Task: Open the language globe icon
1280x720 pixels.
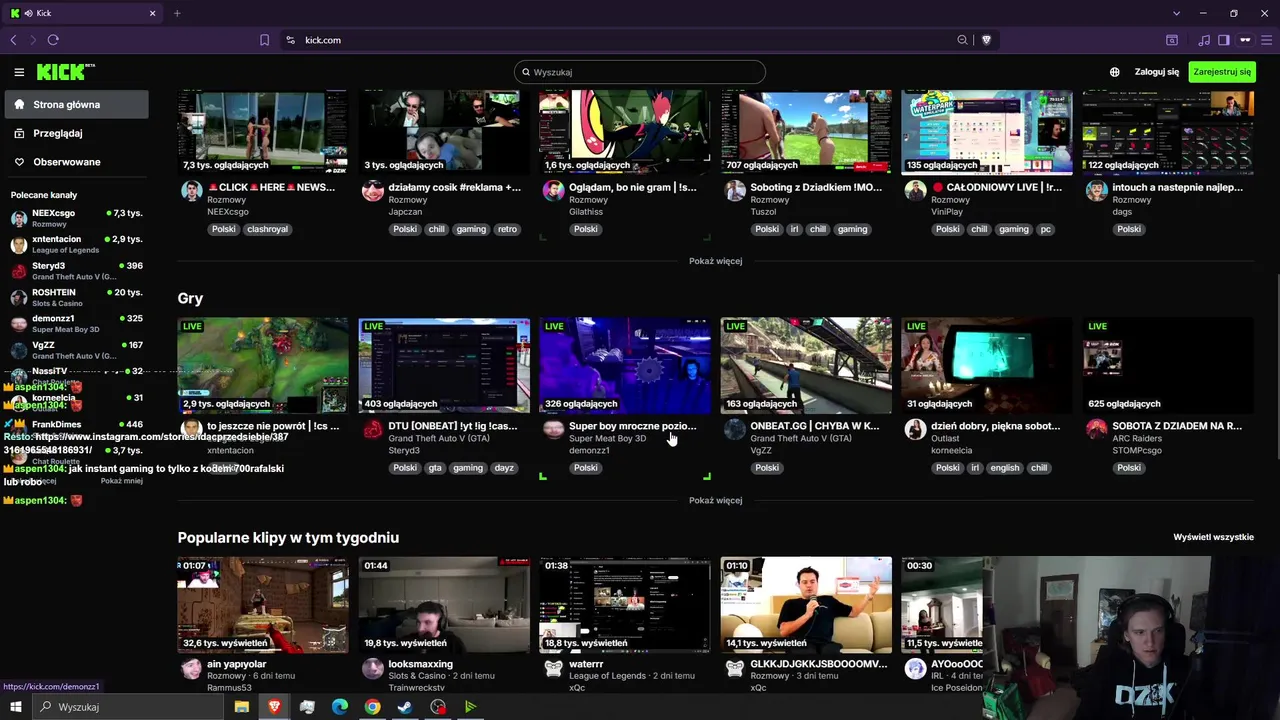Action: point(1115,72)
